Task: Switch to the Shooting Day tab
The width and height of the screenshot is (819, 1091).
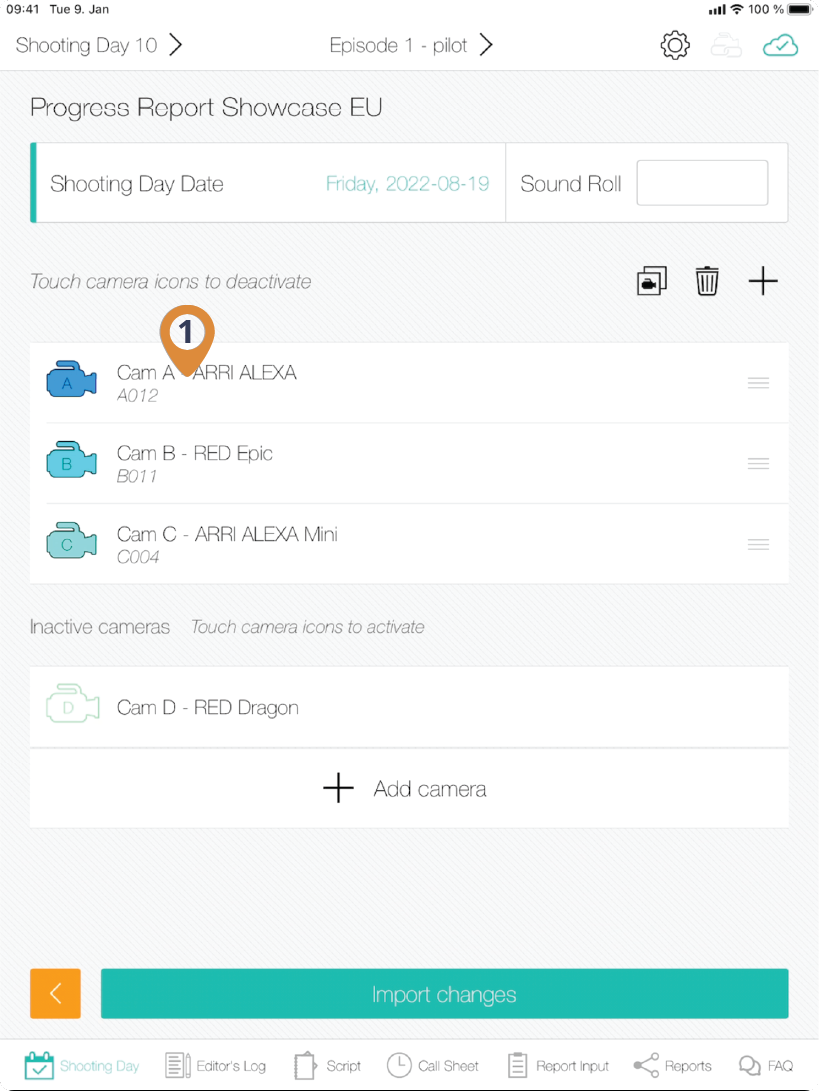Action: (82, 1065)
